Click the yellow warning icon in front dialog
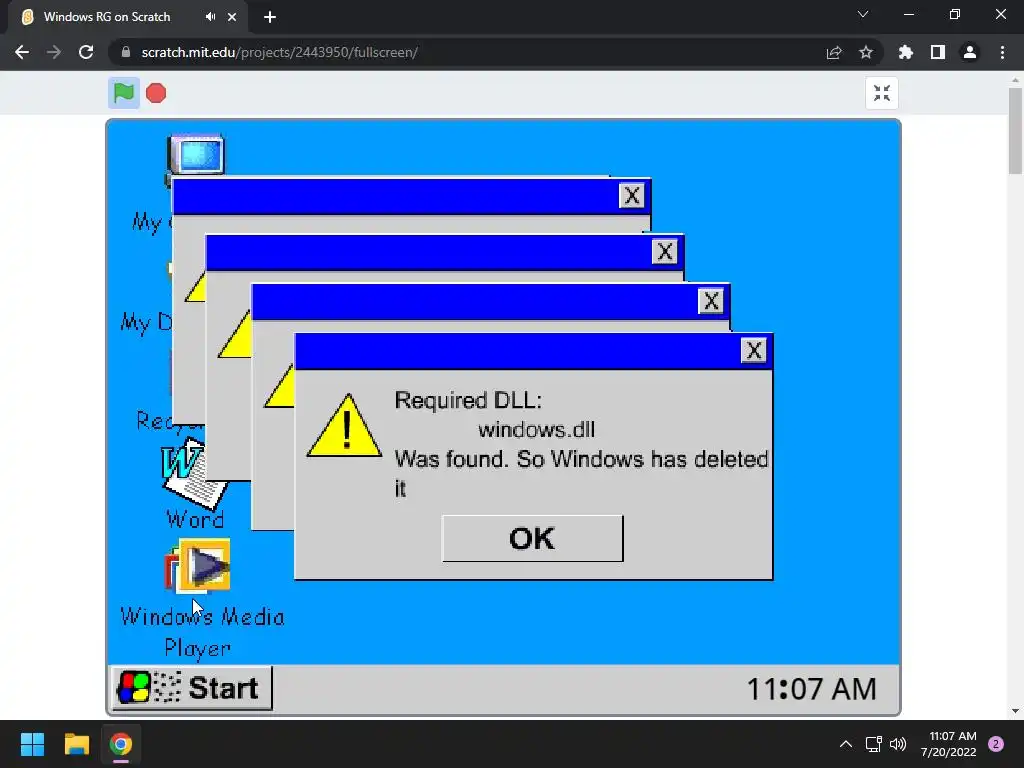This screenshot has width=1024, height=768. (344, 426)
